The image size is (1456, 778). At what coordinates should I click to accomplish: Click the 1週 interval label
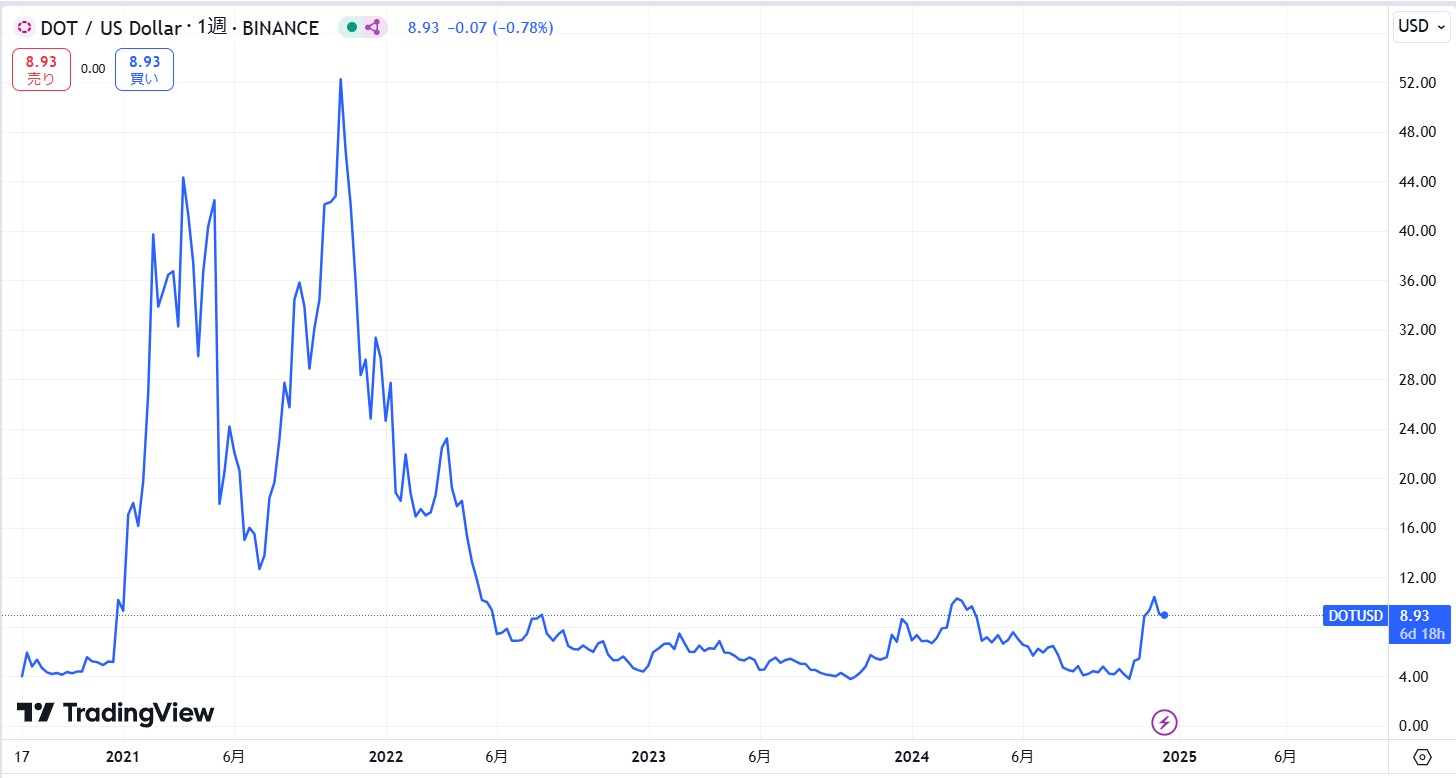[212, 28]
